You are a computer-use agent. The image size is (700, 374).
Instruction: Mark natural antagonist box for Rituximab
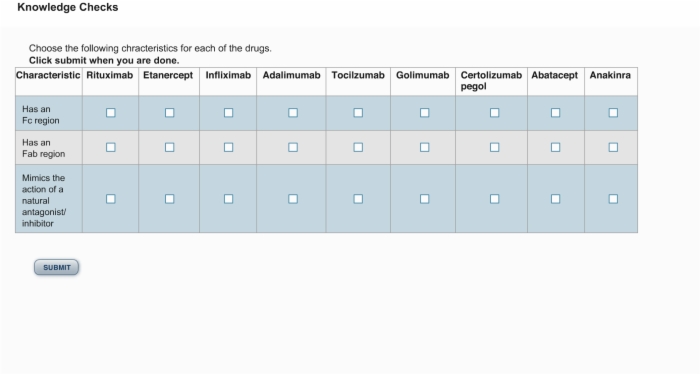[x=111, y=199]
